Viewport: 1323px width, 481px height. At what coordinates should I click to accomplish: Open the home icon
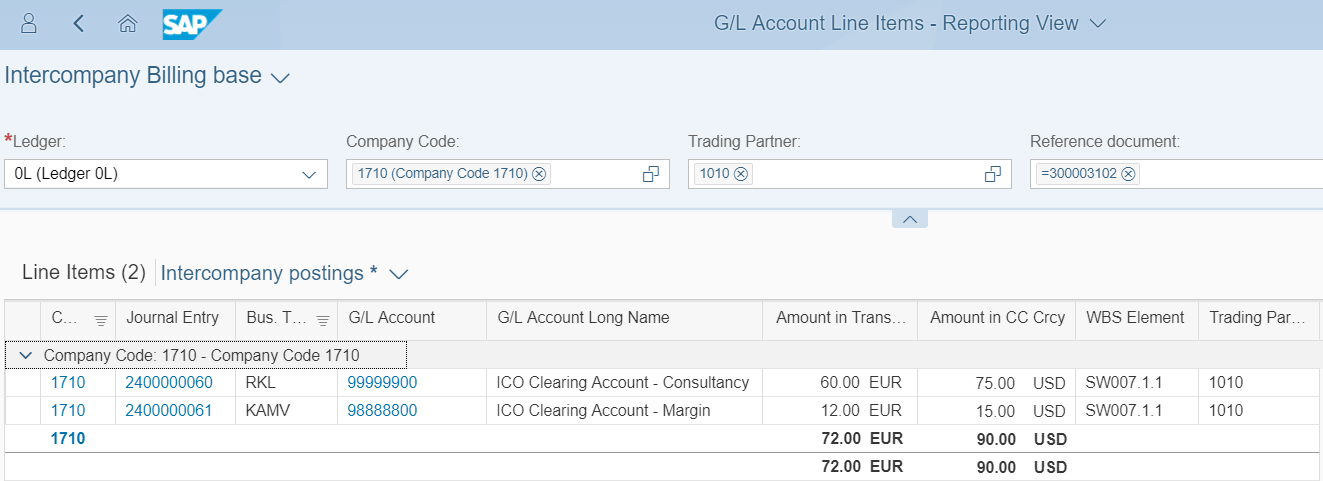(127, 23)
